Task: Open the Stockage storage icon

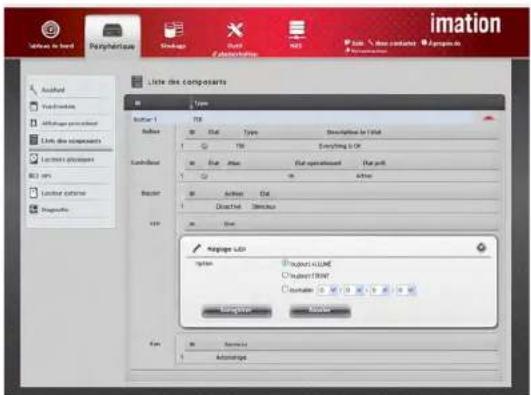Action: pos(173,29)
